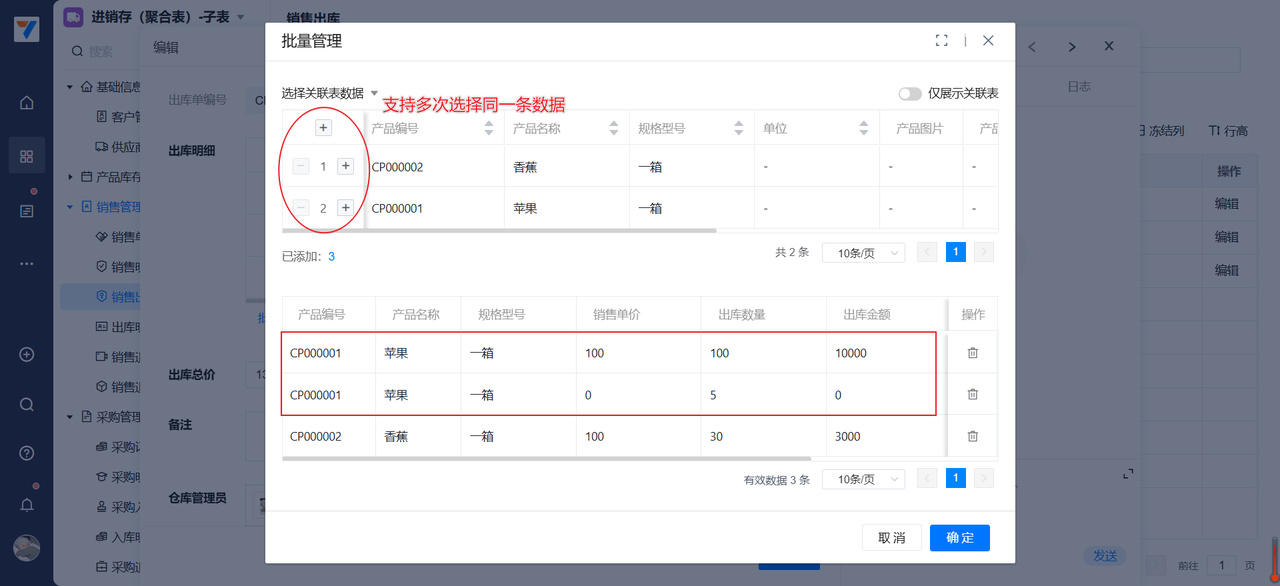Open home icon in left sidebar
This screenshot has width=1280, height=586.
pos(27,103)
